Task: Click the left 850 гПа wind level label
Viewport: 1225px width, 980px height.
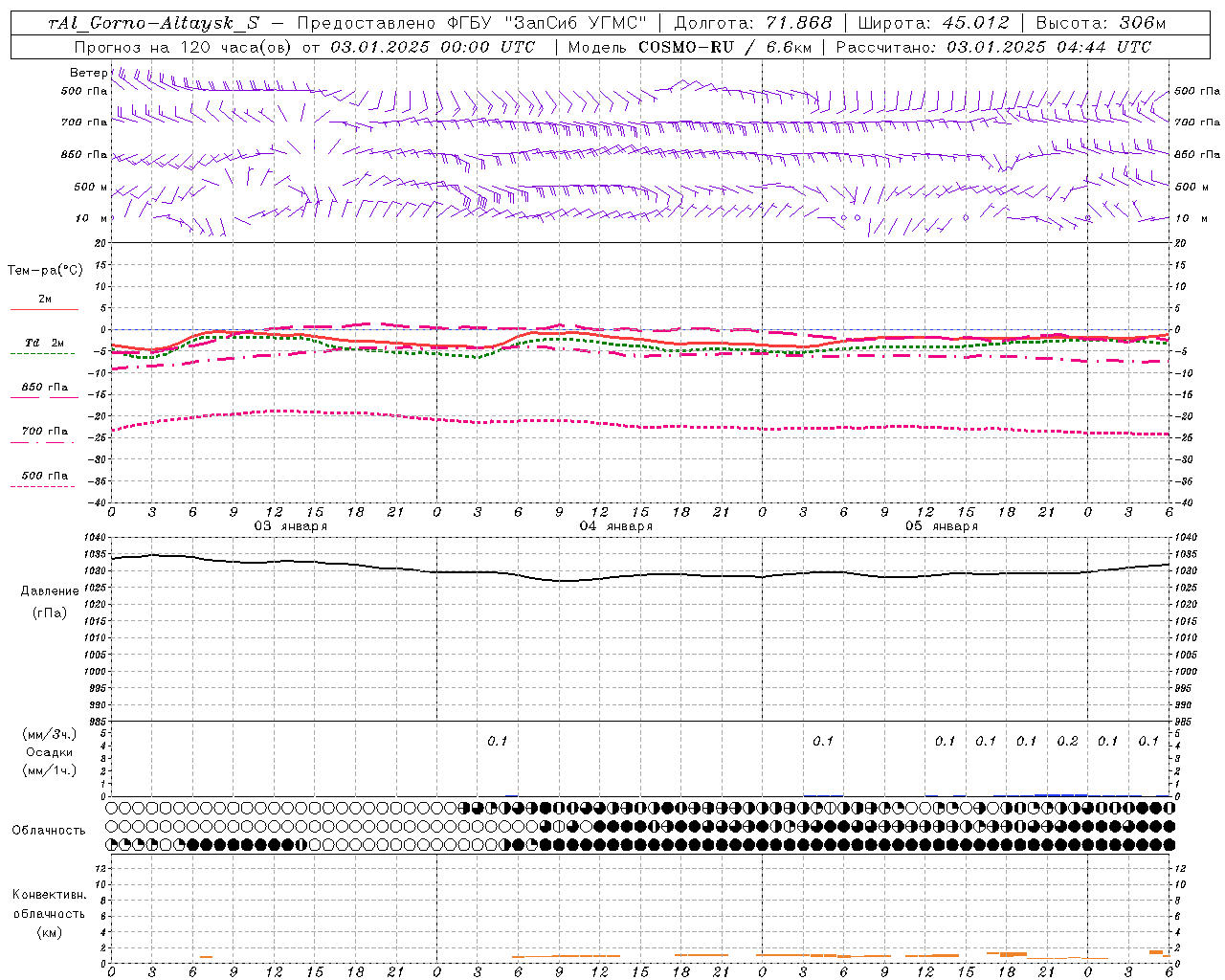Action: (84, 154)
